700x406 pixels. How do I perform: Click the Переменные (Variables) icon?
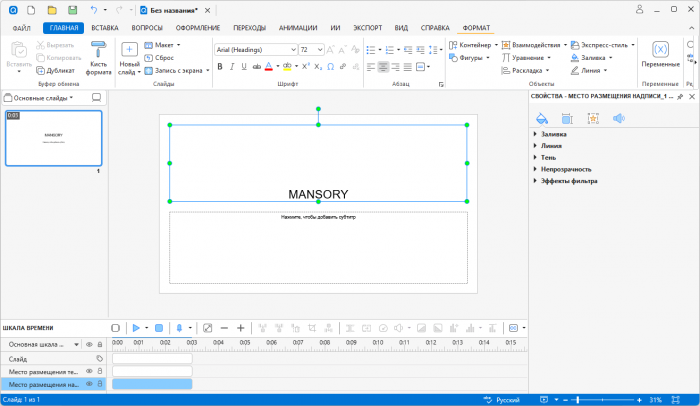click(x=660, y=49)
